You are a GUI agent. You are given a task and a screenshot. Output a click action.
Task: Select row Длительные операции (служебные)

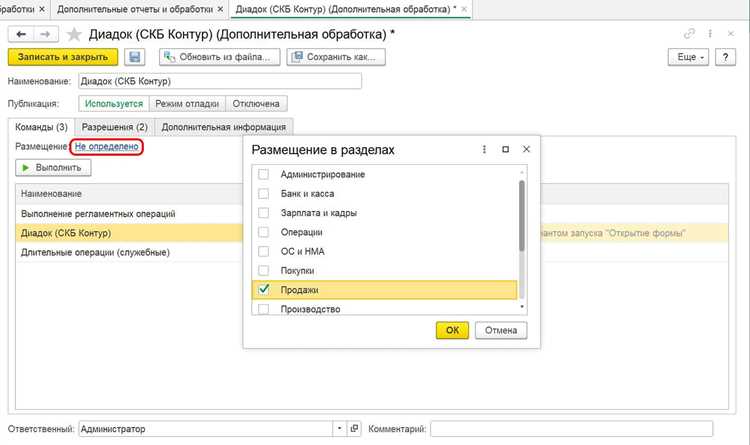click(x=129, y=252)
